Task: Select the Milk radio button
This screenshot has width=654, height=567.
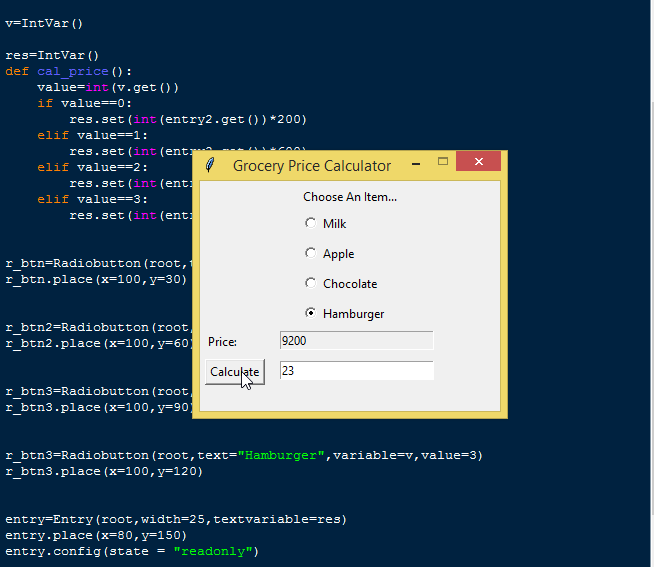Action: (x=311, y=223)
